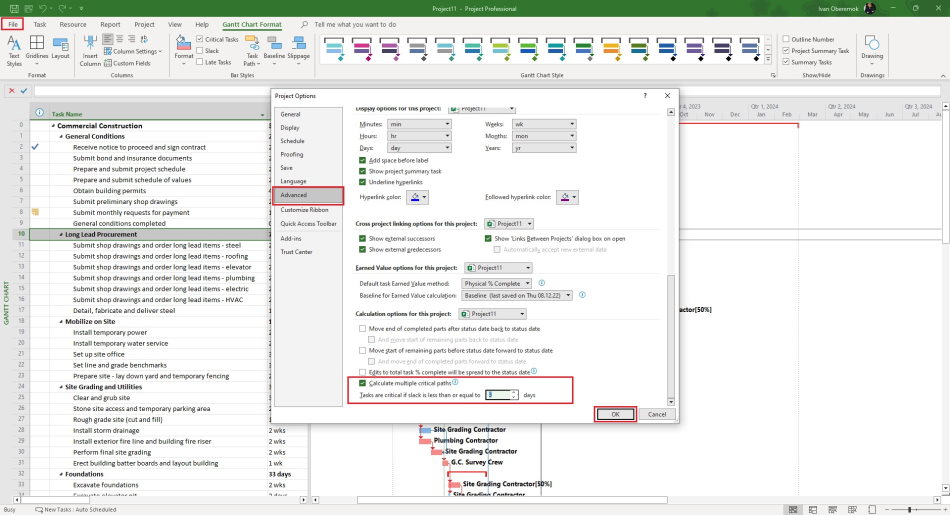Viewport: 950px width, 515px height.
Task: Toggle Critical Tasks checkbox in ribbon
Action: click(199, 39)
